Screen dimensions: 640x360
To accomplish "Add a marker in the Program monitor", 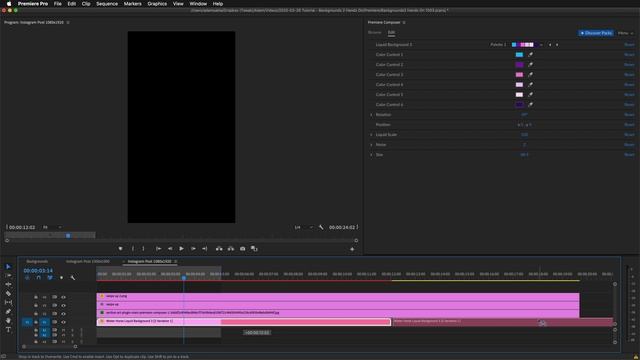I will [120, 249].
